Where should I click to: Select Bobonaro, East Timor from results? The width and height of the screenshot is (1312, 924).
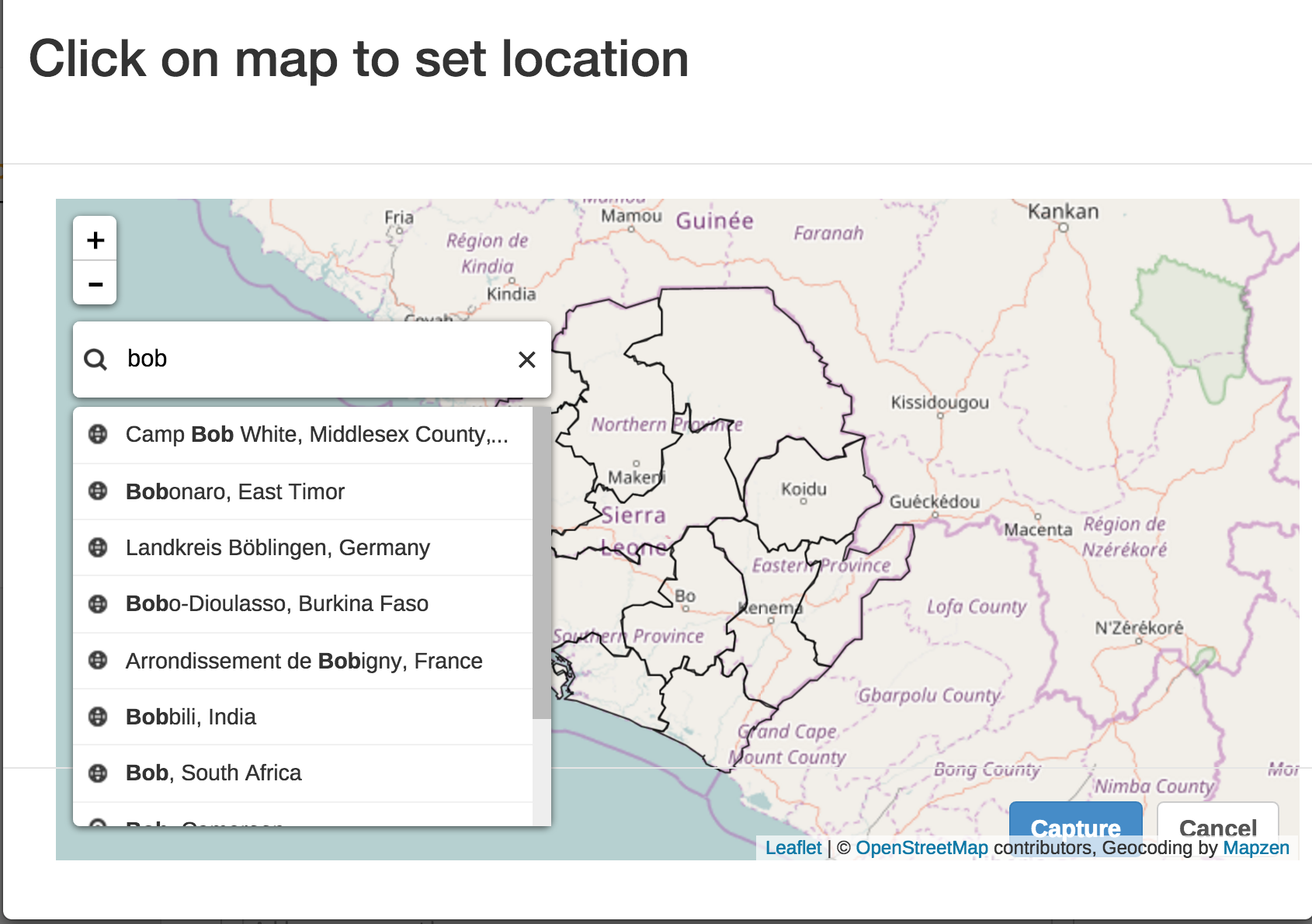pos(234,492)
